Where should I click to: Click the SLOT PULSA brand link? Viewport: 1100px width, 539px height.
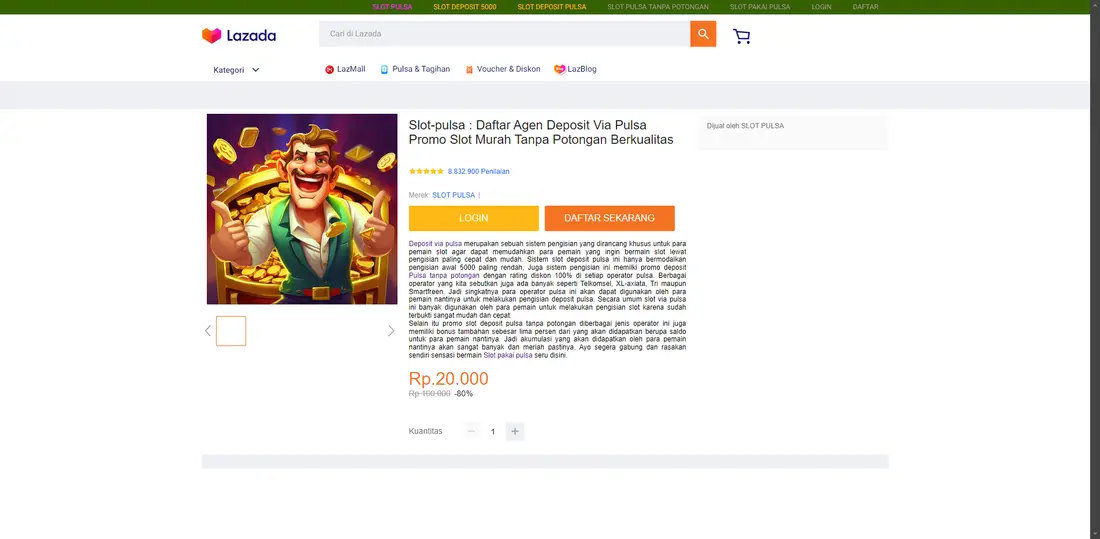coord(453,195)
